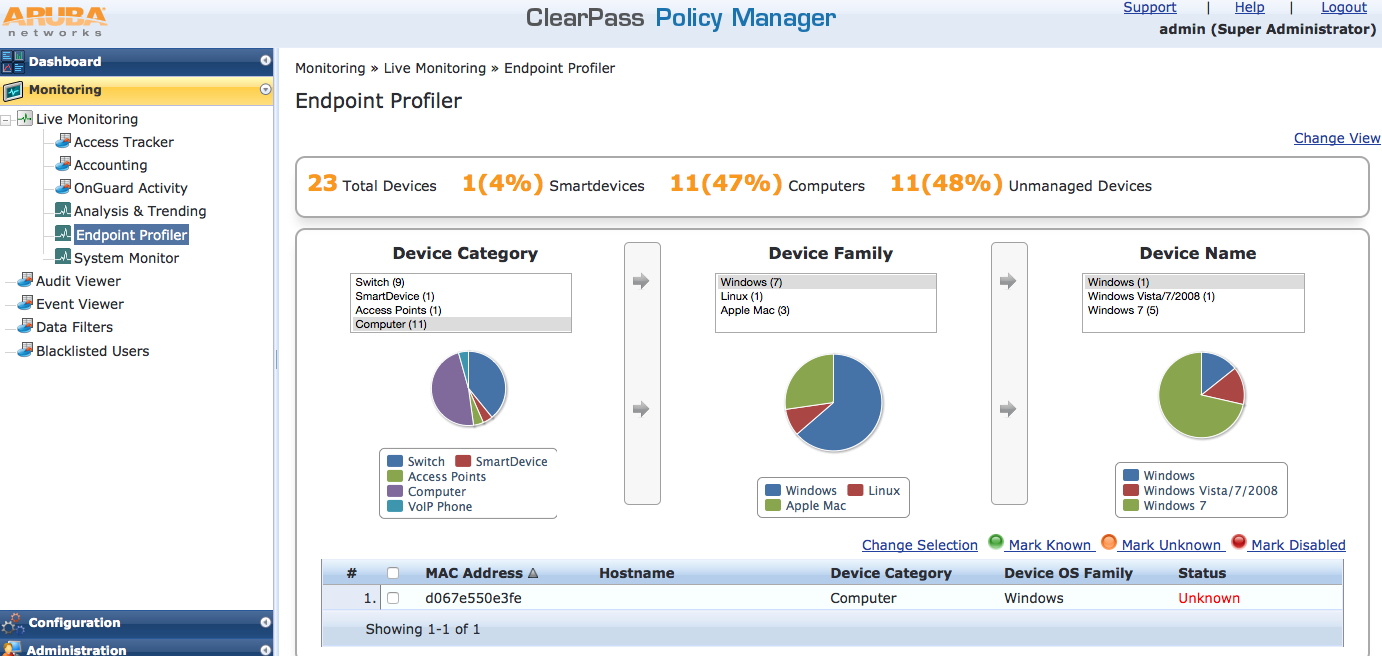Tick the checkbox for d067e550e3fe
1382x656 pixels.
(x=393, y=598)
